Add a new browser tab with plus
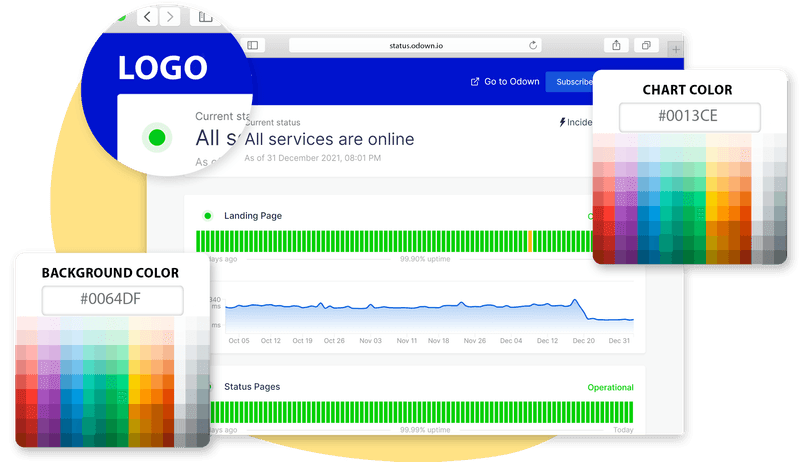Screen dimensions: 800x462 click(676, 49)
